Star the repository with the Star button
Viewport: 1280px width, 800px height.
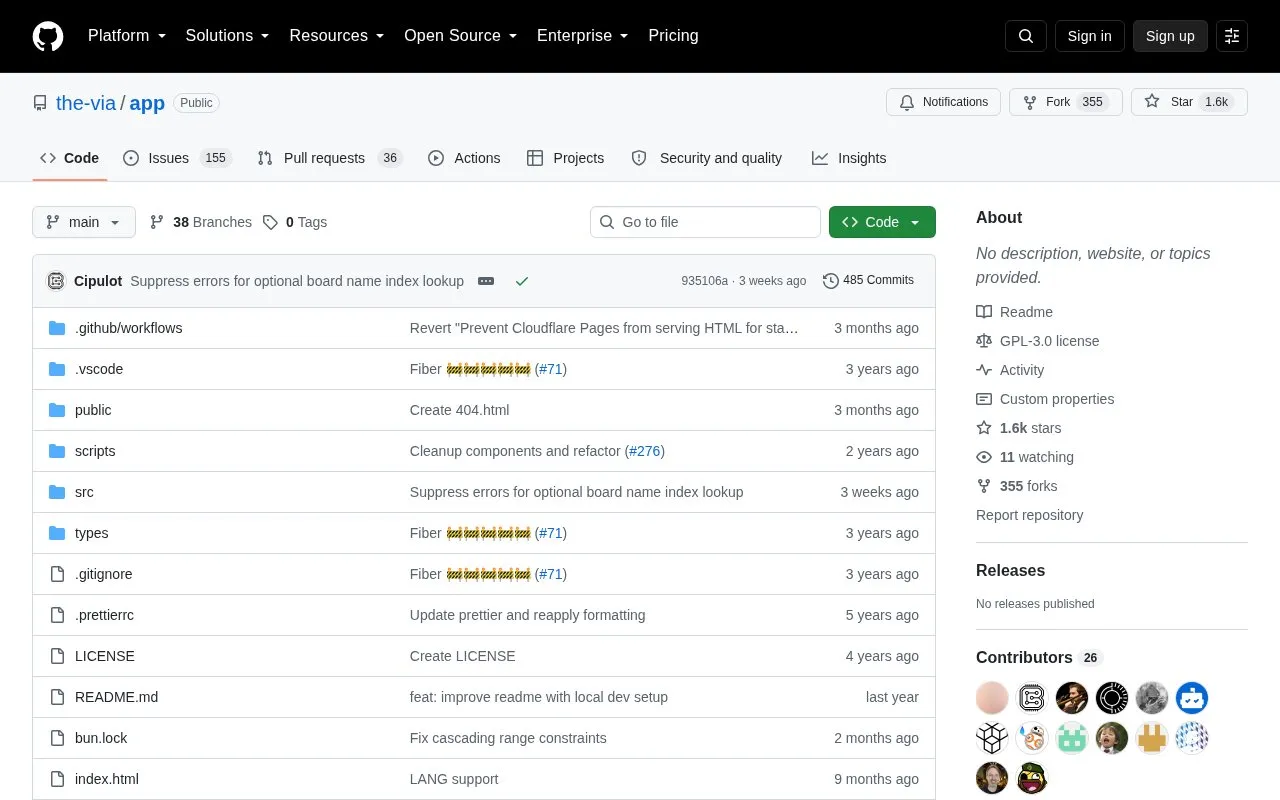[x=1189, y=102]
